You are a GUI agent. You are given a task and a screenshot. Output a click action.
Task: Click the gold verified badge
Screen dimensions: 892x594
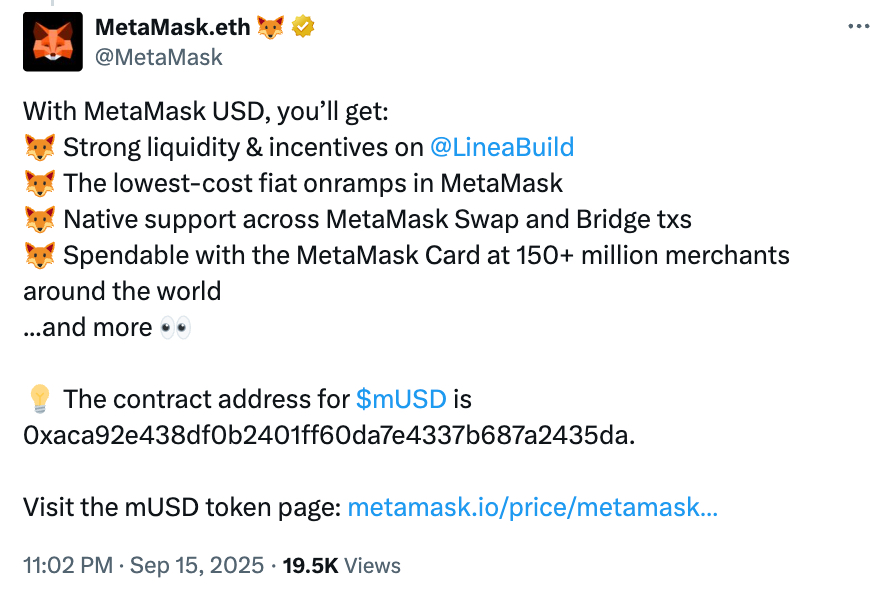coord(303,27)
